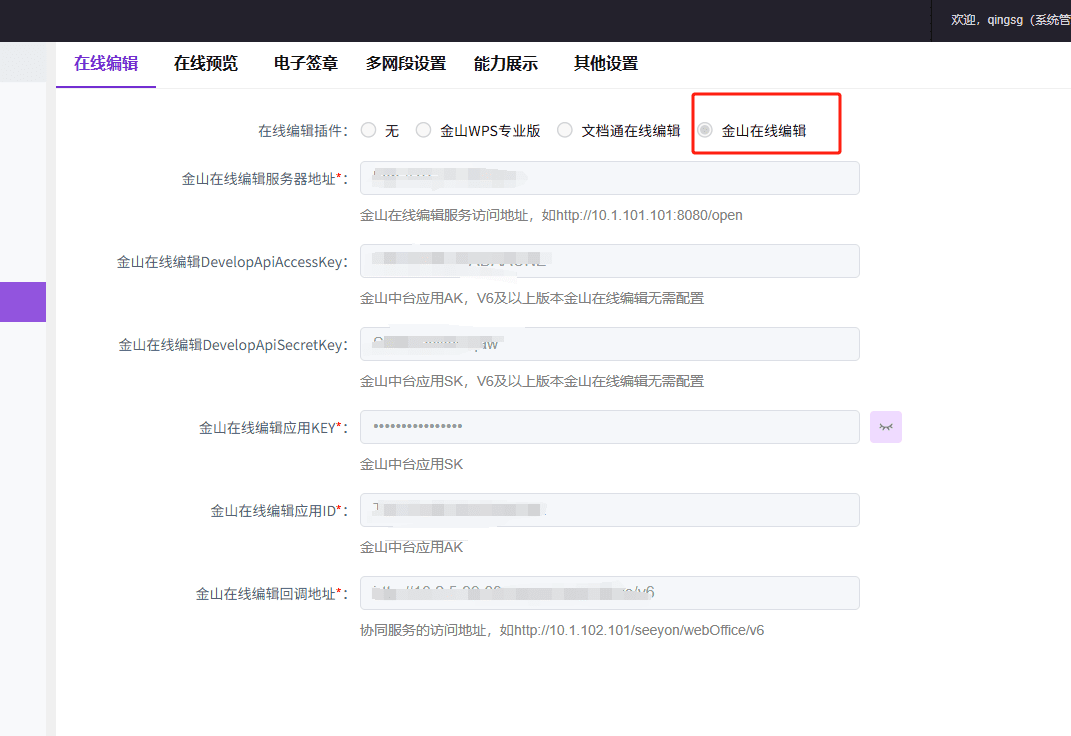Image resolution: width=1071 pixels, height=736 pixels.
Task: Open the 能力展示 tab
Action: coord(505,63)
